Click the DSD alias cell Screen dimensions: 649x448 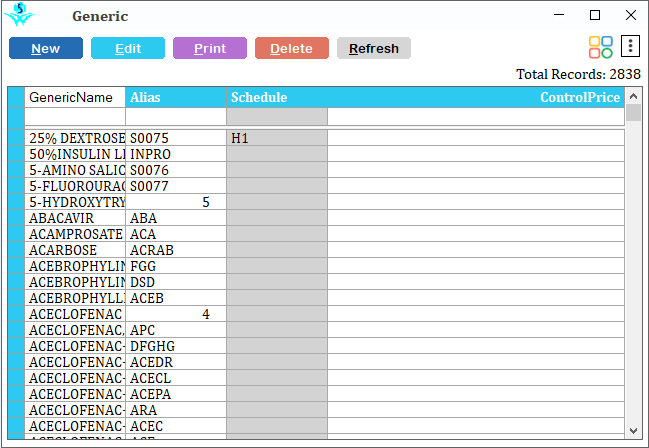(176, 282)
